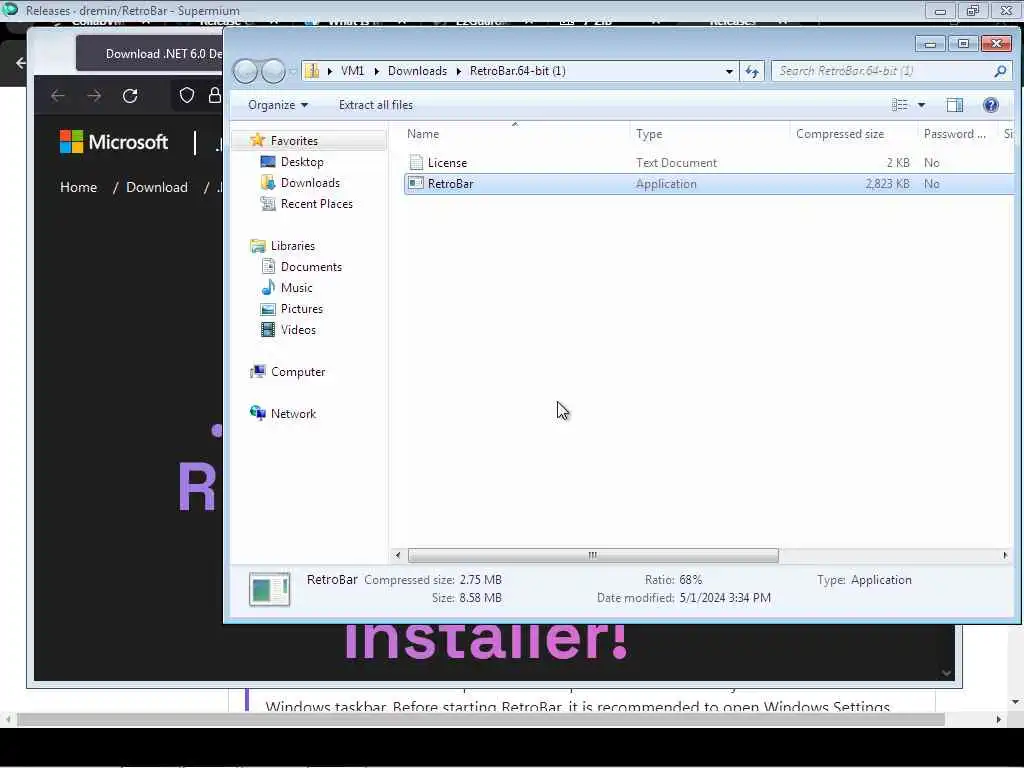The image size is (1024, 768).
Task: Select the '2,823 KB' compressed size cell
Action: click(888, 184)
